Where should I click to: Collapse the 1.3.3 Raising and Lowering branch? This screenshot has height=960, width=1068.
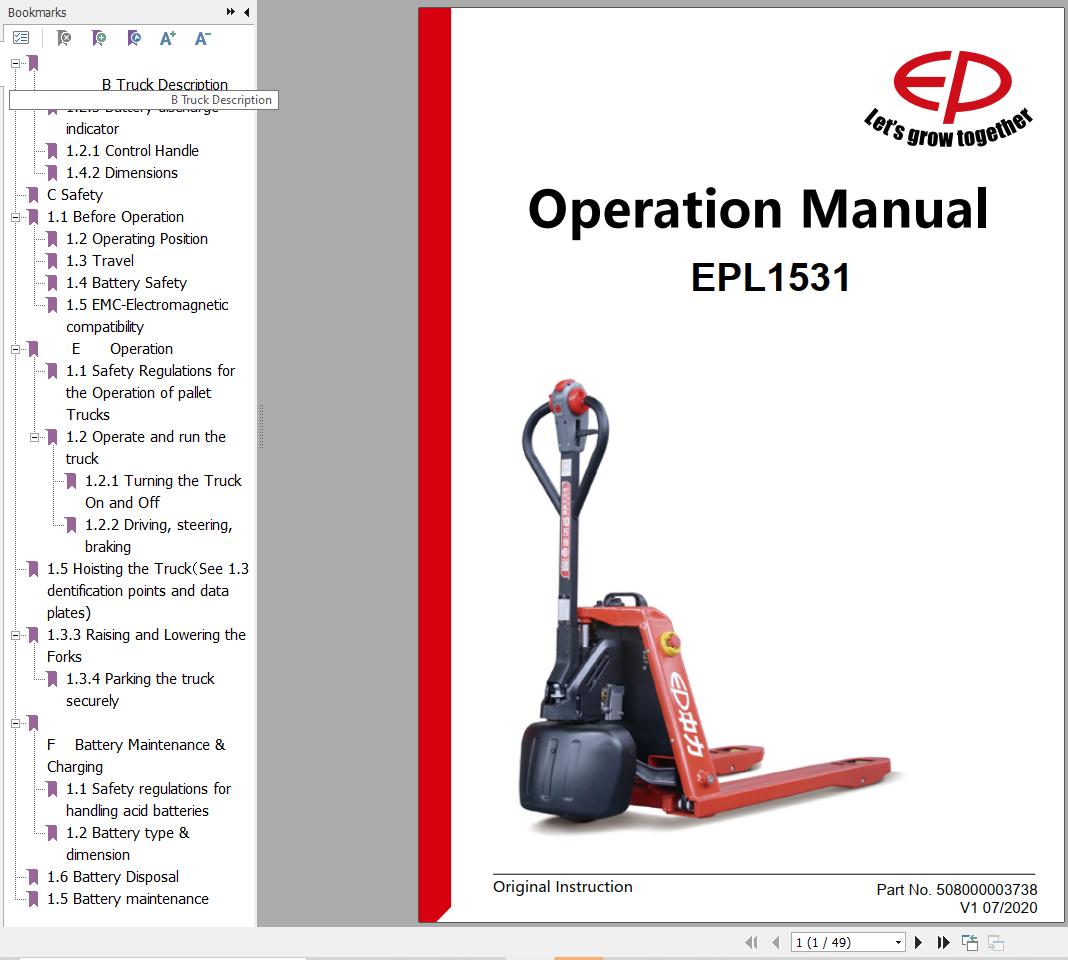[15, 635]
